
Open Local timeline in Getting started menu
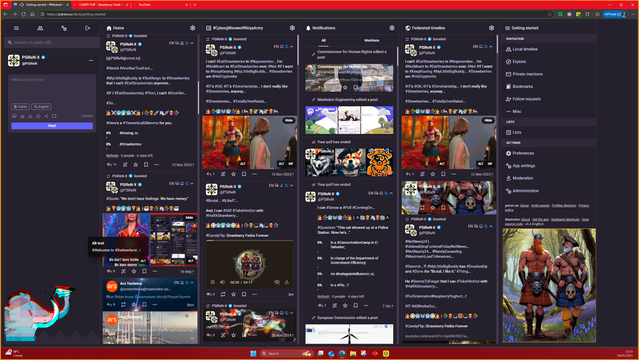pyautogui.click(x=522, y=49)
